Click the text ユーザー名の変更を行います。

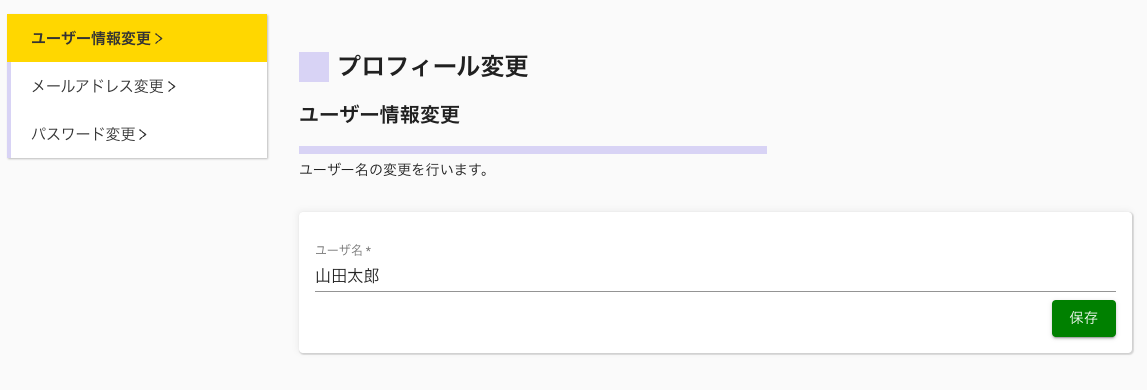pyautogui.click(x=394, y=171)
